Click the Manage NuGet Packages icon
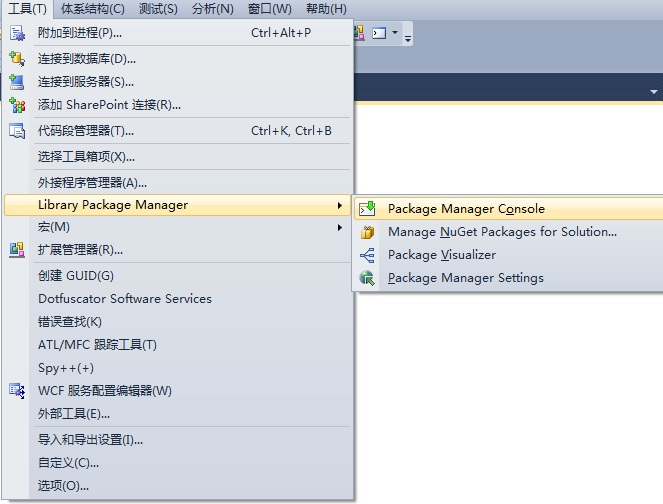The height and width of the screenshot is (504, 663). point(368,232)
